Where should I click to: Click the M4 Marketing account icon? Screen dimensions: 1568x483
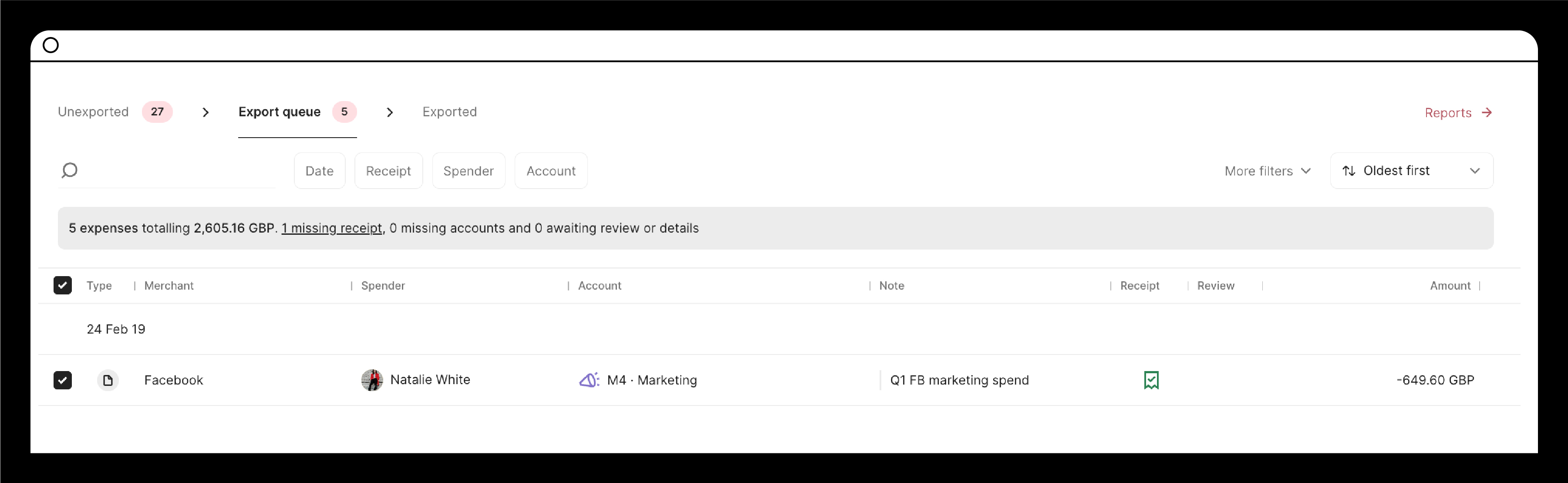click(x=588, y=379)
